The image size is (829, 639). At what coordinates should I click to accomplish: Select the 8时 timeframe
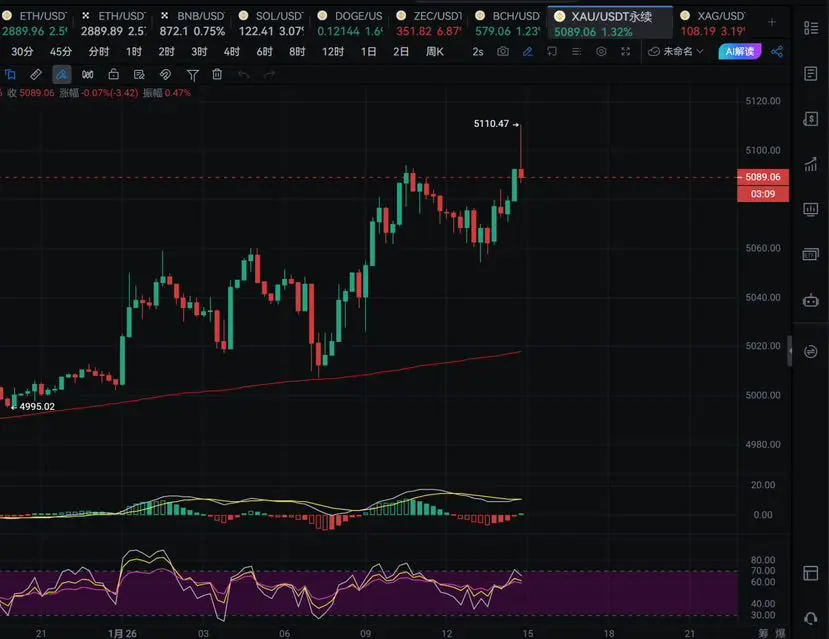point(297,51)
